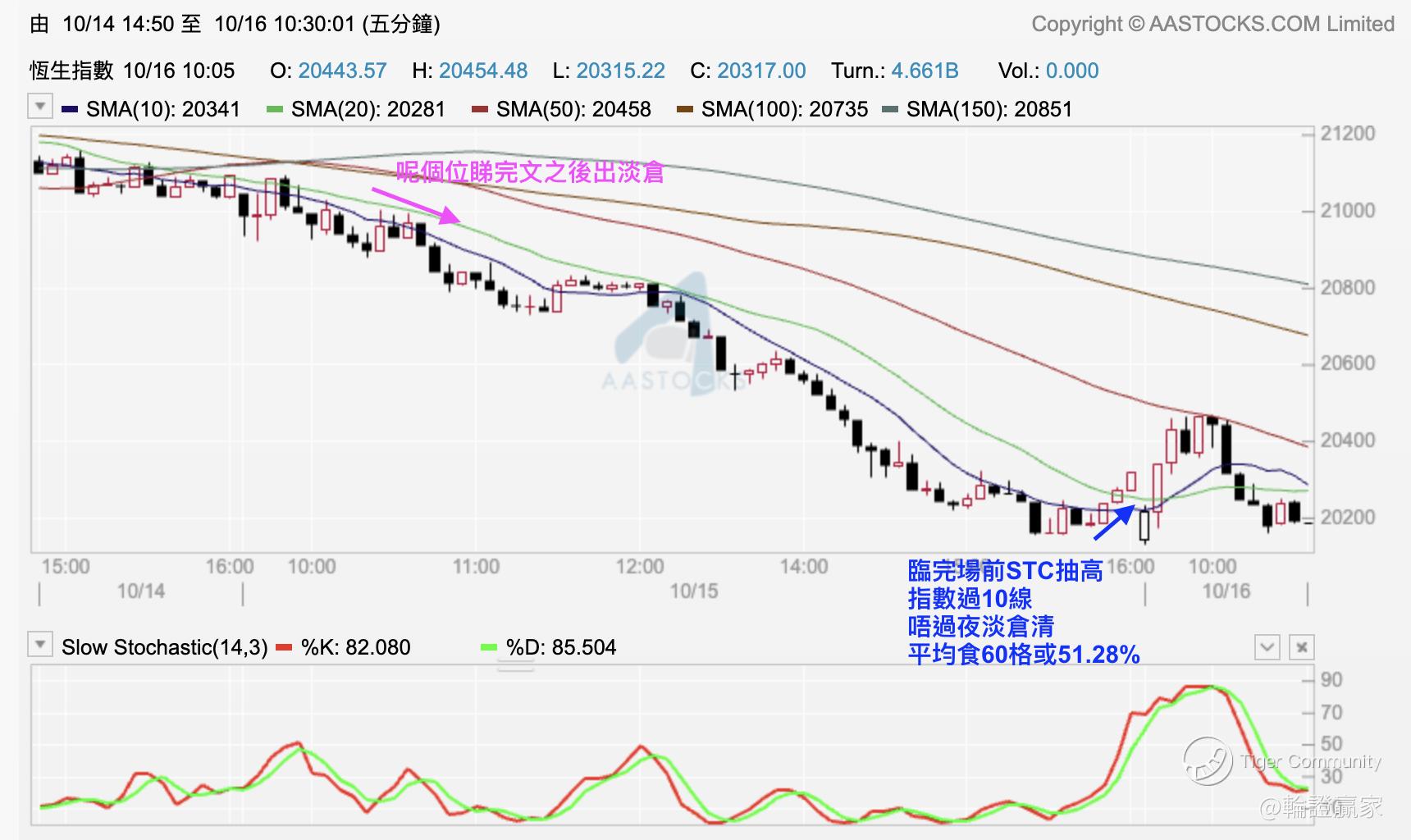
Task: Click the panel resize handle above stochastic chart
Action: (515, 667)
